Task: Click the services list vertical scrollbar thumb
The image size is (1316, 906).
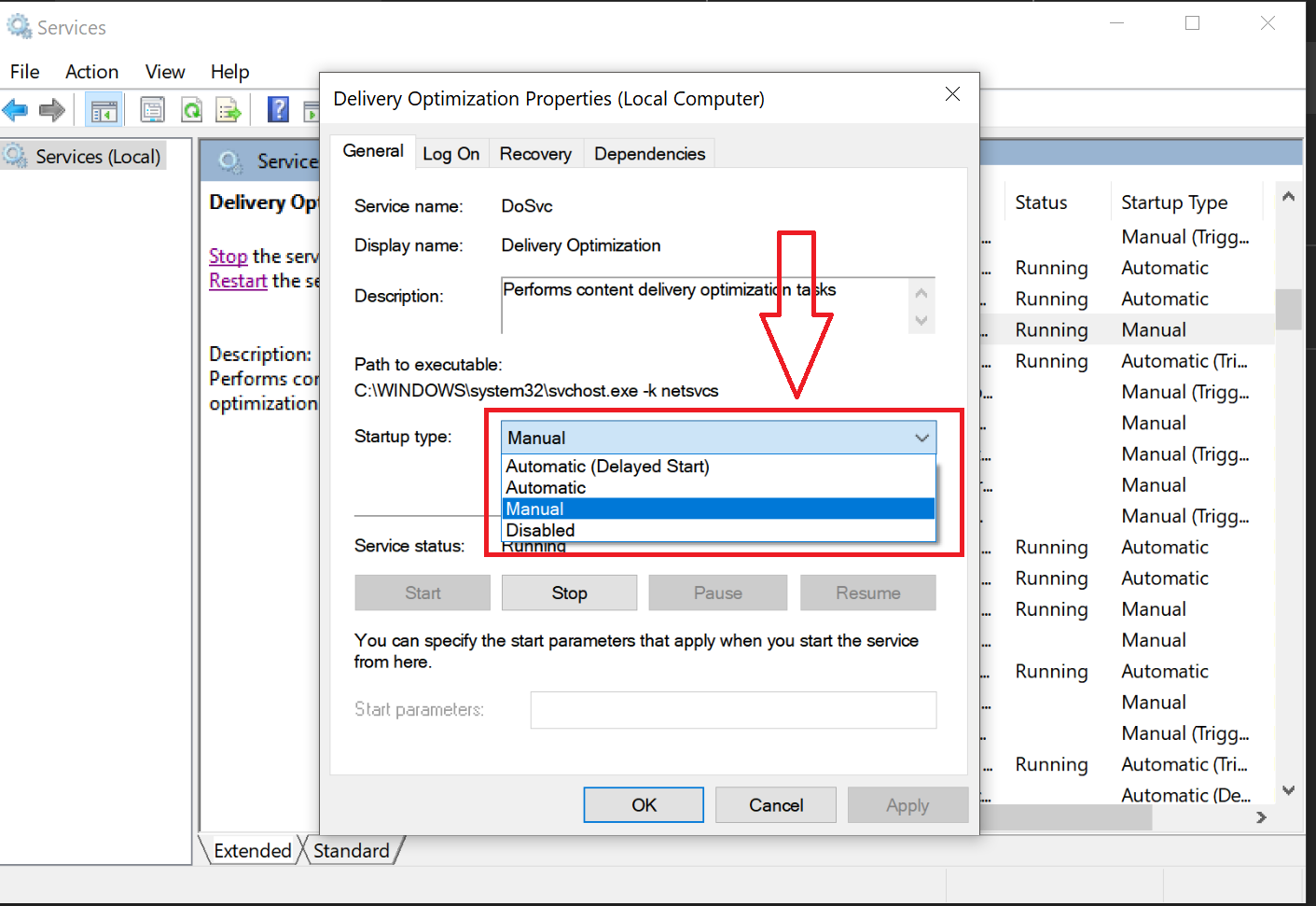Action: 1289,309
